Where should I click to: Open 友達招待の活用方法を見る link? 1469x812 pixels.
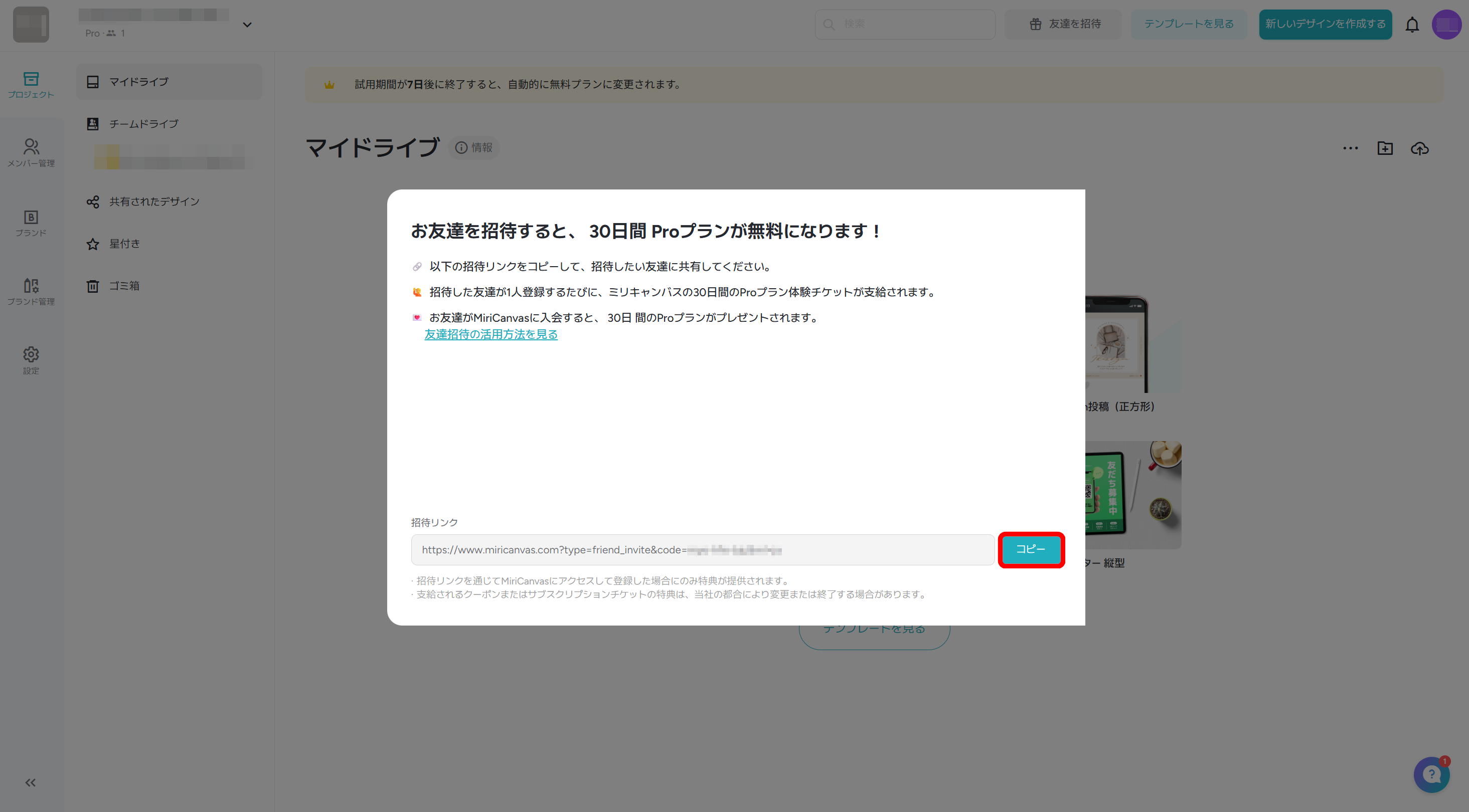[491, 334]
